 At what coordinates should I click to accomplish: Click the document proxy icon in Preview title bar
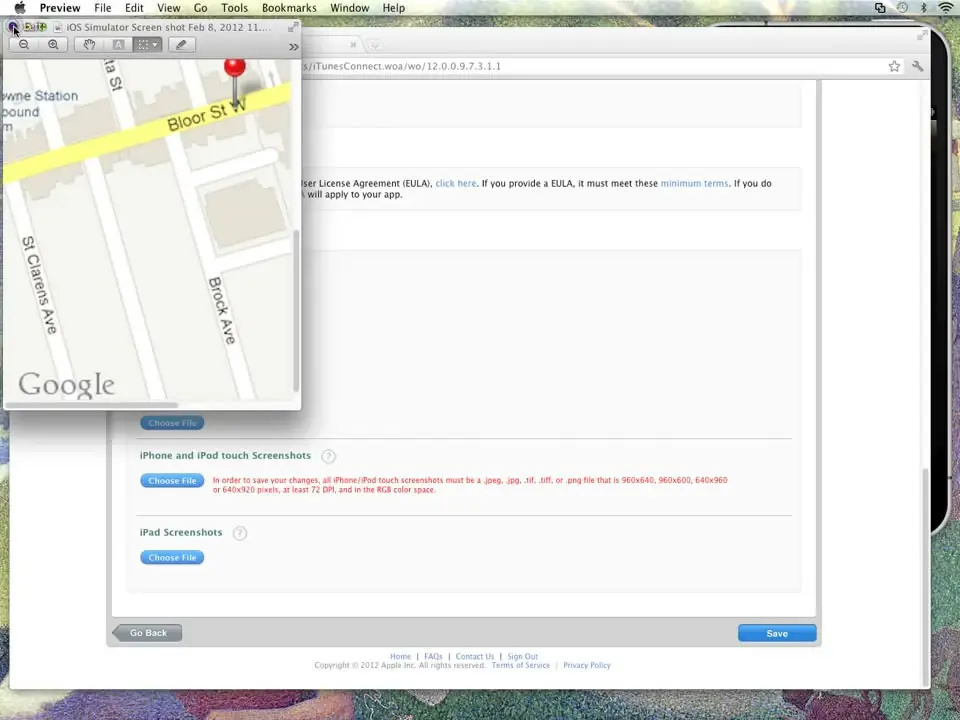tap(58, 28)
